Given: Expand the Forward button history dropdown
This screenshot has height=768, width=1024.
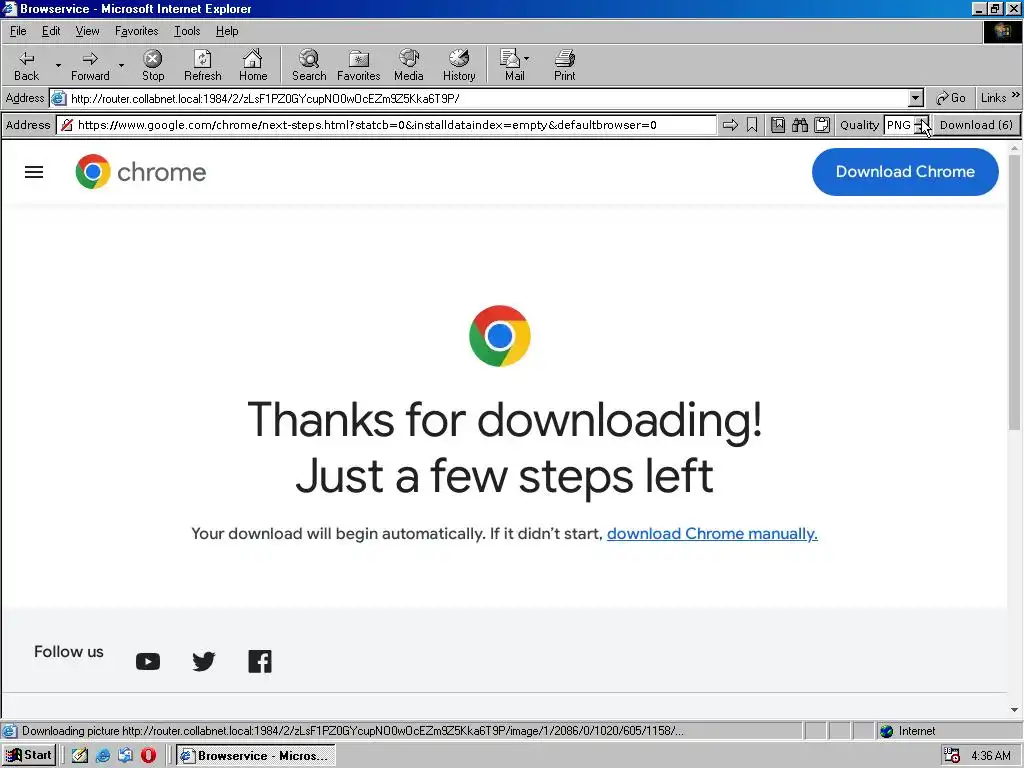Looking at the screenshot, I should [121, 65].
